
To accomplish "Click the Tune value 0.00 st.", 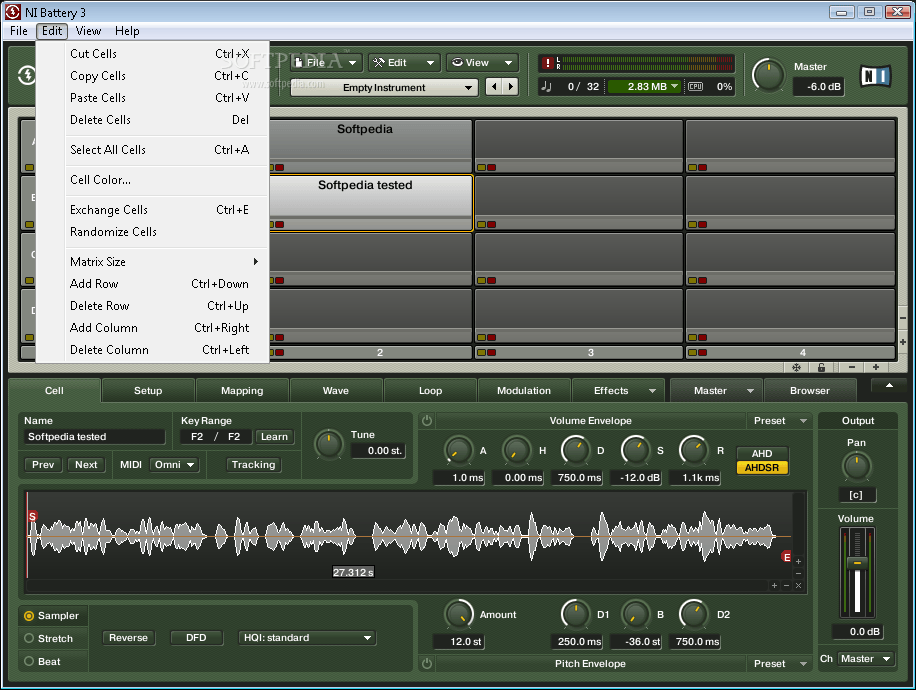I will click(x=379, y=450).
